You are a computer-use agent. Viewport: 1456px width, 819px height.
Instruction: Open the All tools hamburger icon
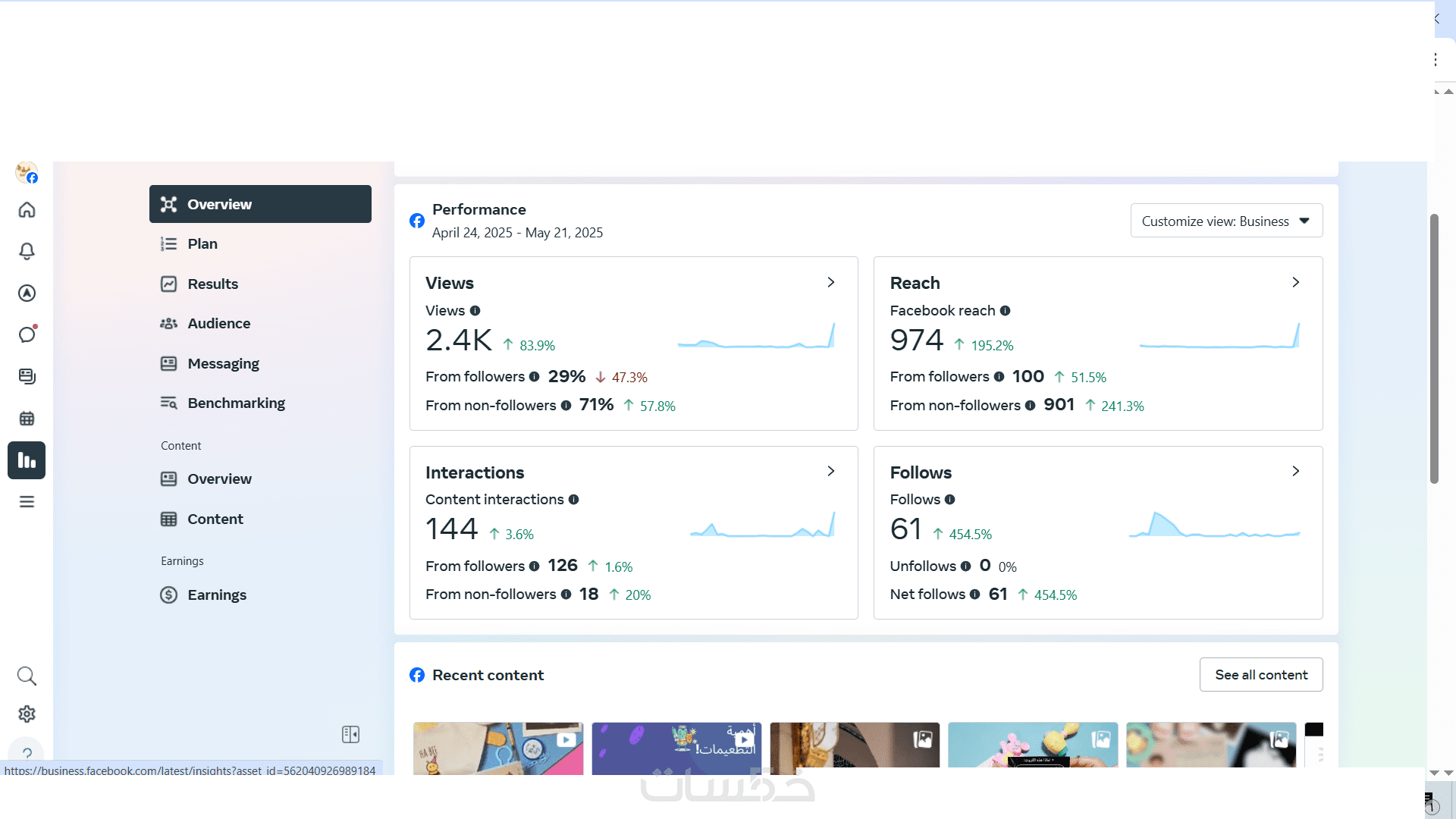tap(27, 502)
